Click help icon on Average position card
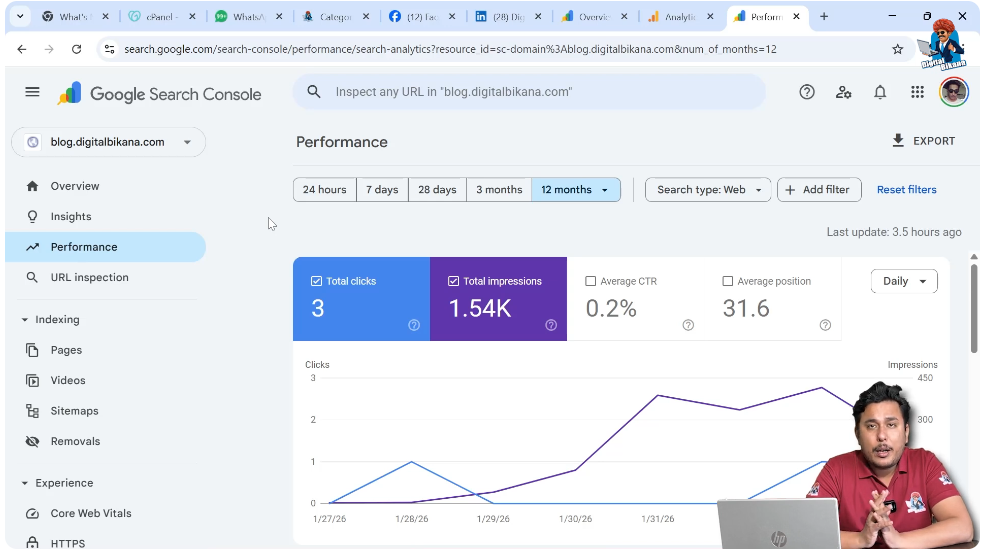 (x=825, y=325)
